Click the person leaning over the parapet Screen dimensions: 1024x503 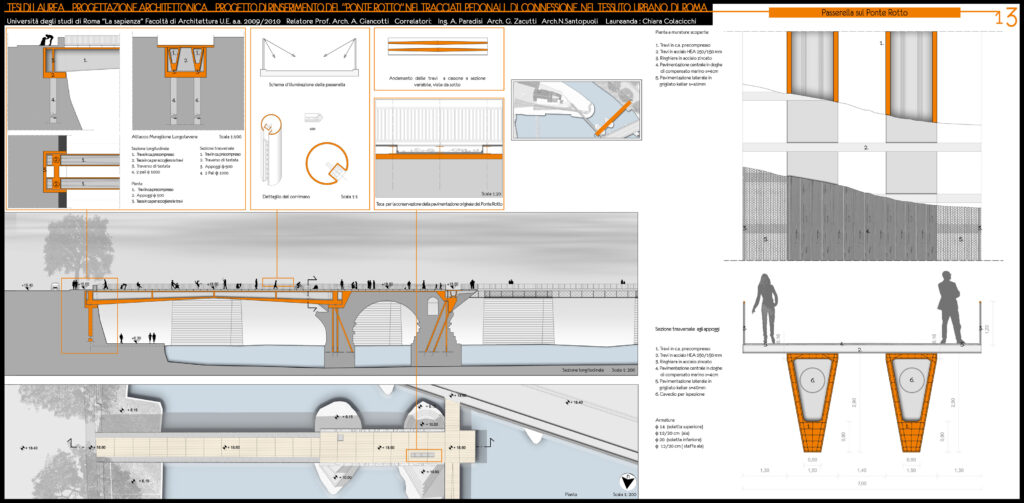pos(46,41)
